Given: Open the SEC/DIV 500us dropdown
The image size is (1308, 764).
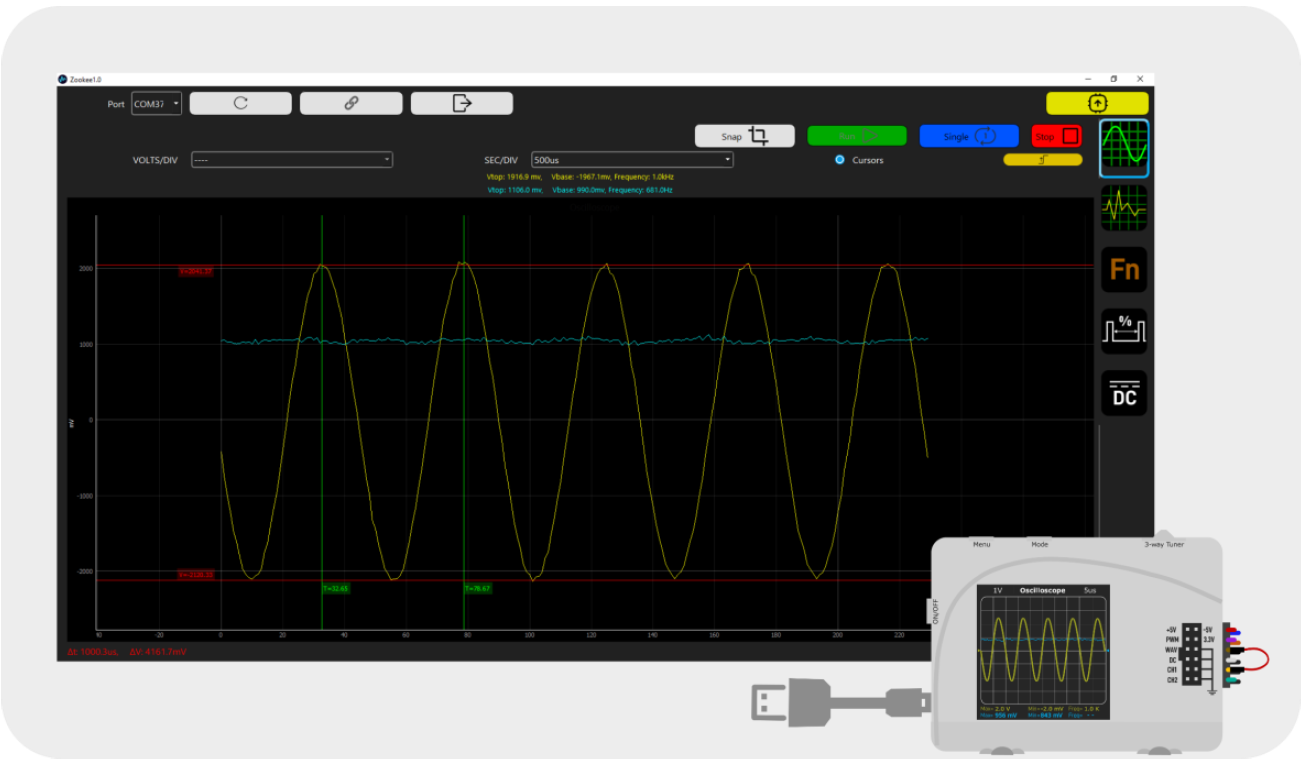Looking at the screenshot, I should coord(632,160).
